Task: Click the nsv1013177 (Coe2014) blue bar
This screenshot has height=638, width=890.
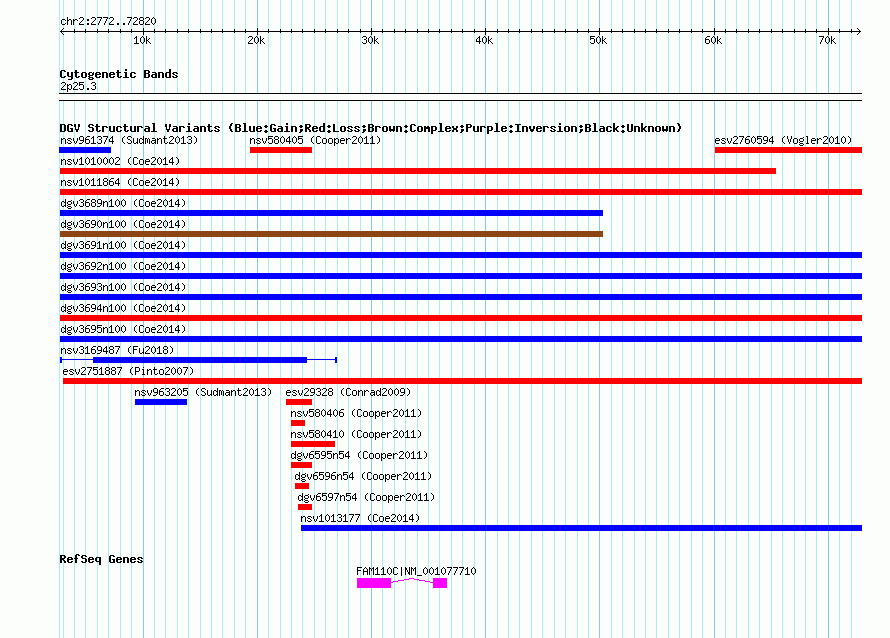Action: (581, 528)
